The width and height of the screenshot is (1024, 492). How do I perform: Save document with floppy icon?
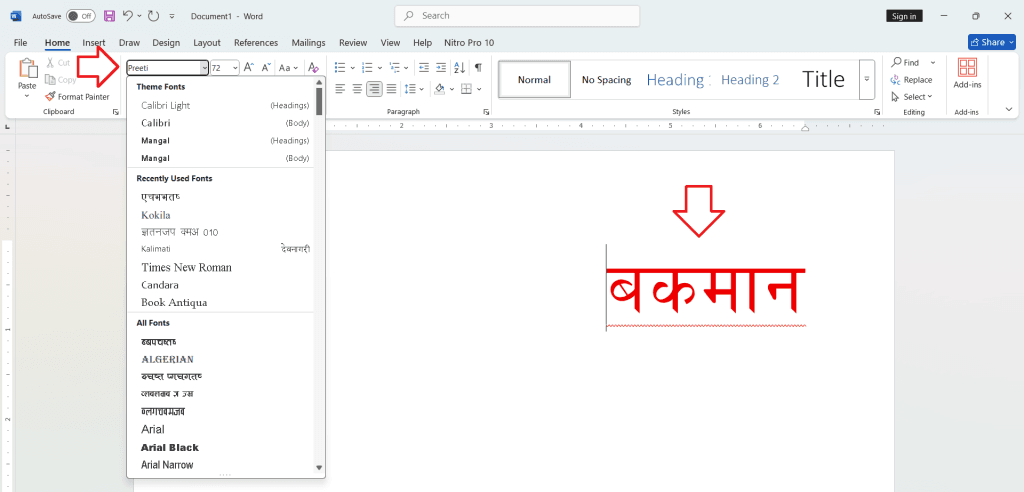(x=110, y=16)
